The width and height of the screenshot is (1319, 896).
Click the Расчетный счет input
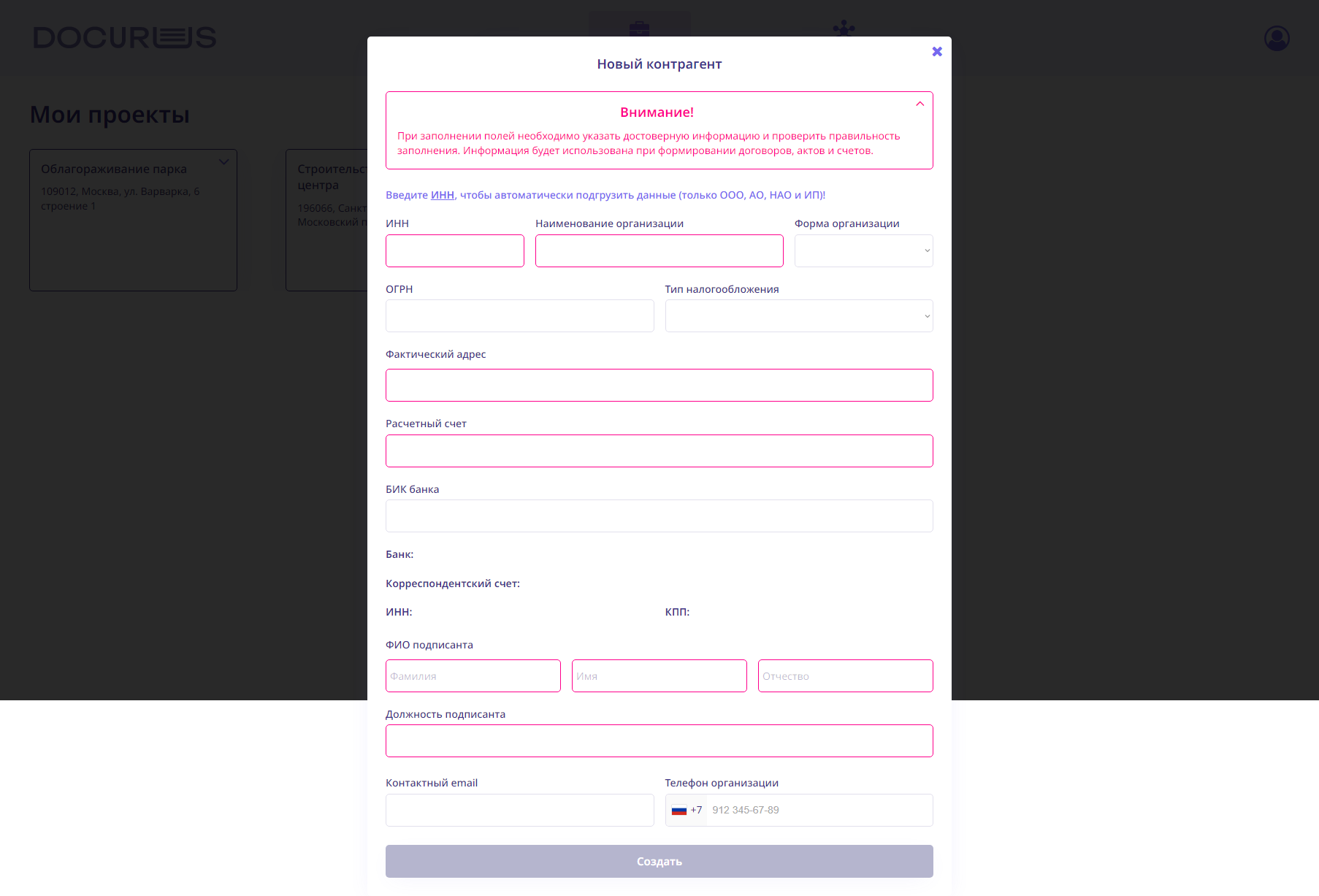pyautogui.click(x=659, y=451)
